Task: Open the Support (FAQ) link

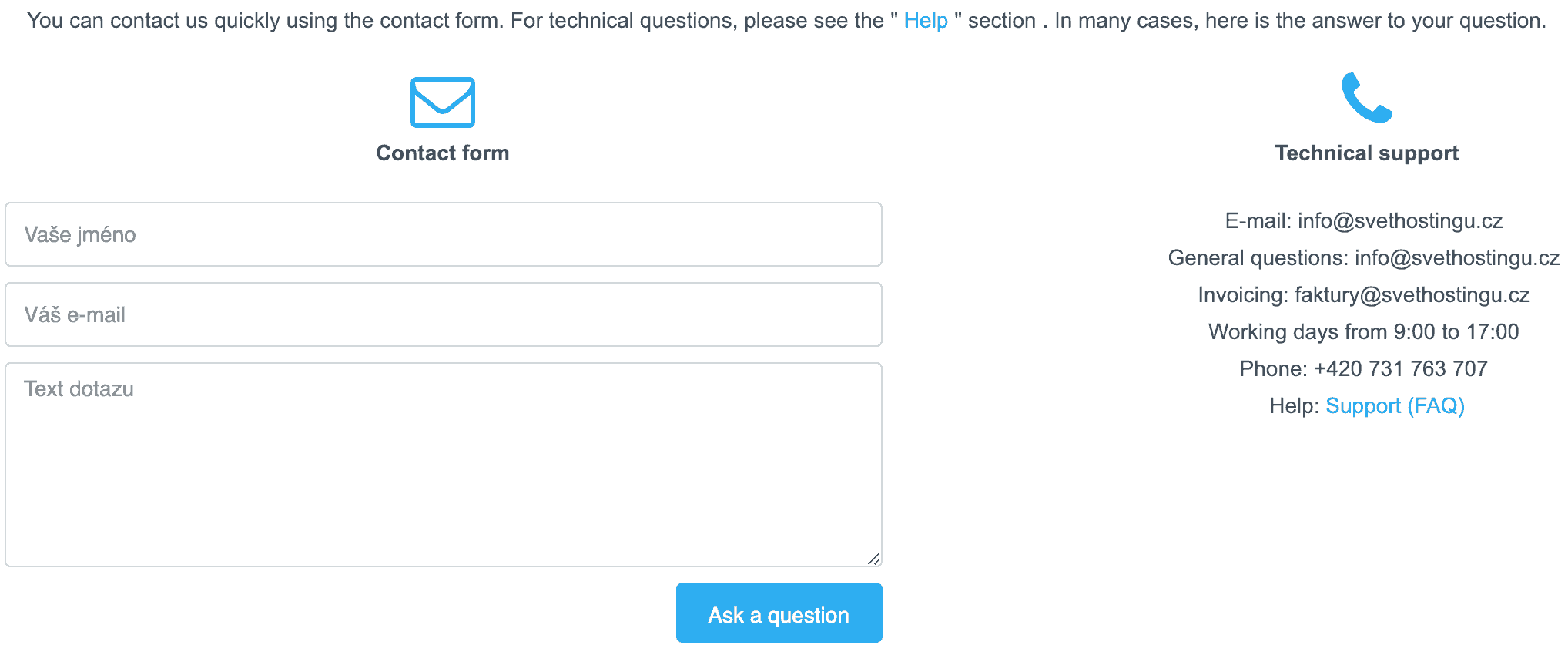Action: tap(1395, 405)
